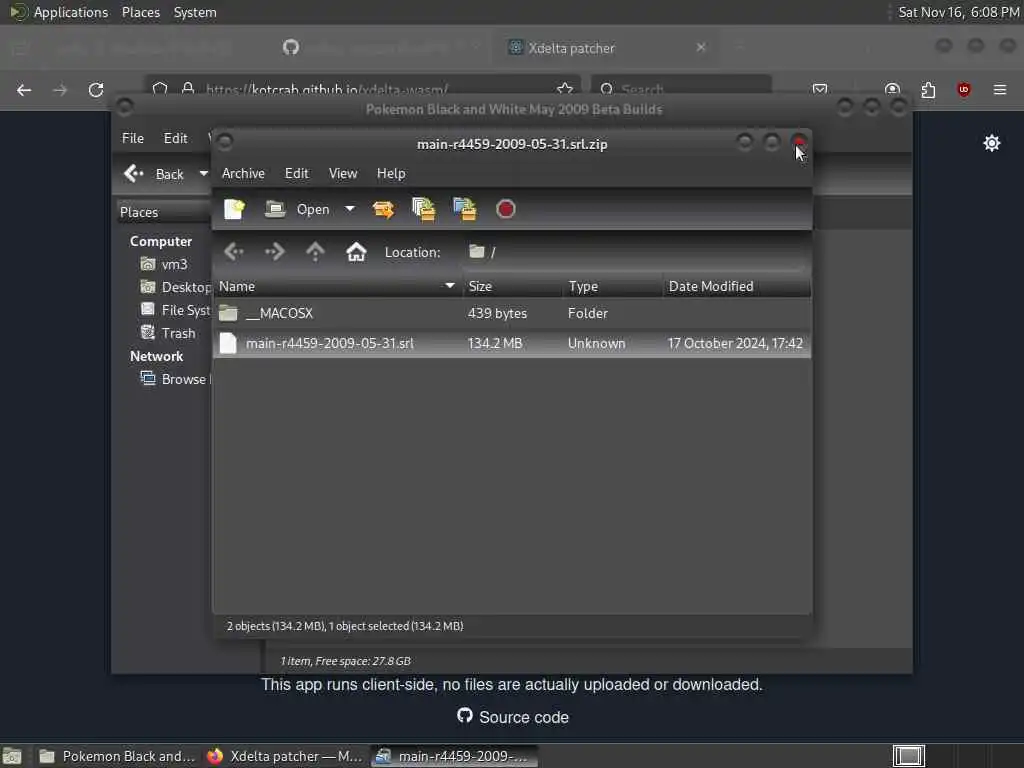The width and height of the screenshot is (1024, 768).
Task: Go up one level in archive
Action: [315, 251]
